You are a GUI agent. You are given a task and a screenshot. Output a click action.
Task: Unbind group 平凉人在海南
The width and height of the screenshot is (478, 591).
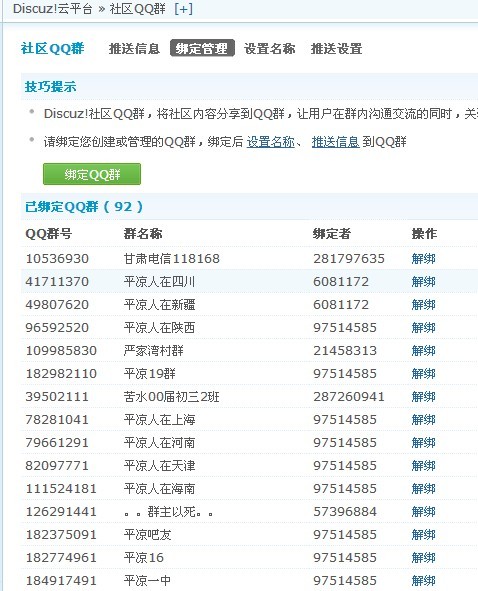click(x=423, y=489)
